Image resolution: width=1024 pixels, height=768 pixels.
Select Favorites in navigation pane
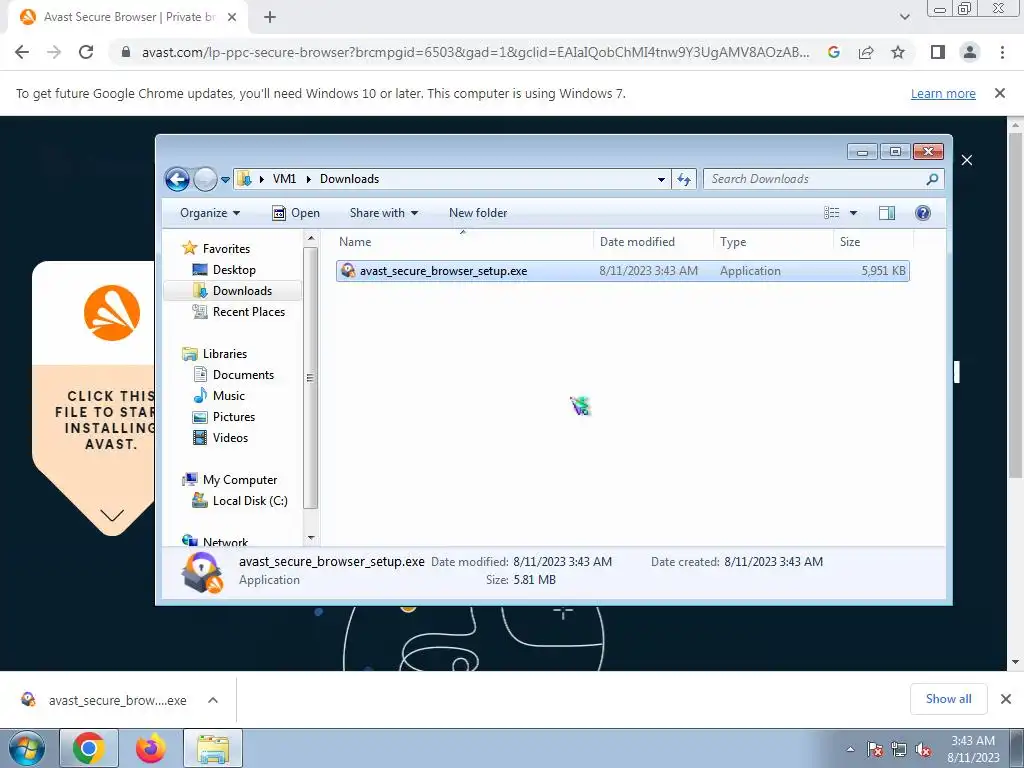(226, 249)
